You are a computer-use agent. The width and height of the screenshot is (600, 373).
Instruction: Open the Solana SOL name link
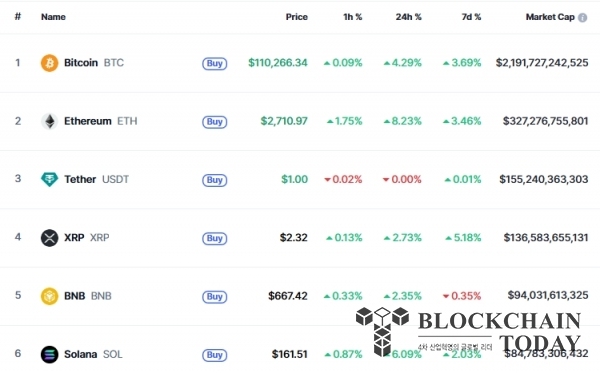(93, 354)
